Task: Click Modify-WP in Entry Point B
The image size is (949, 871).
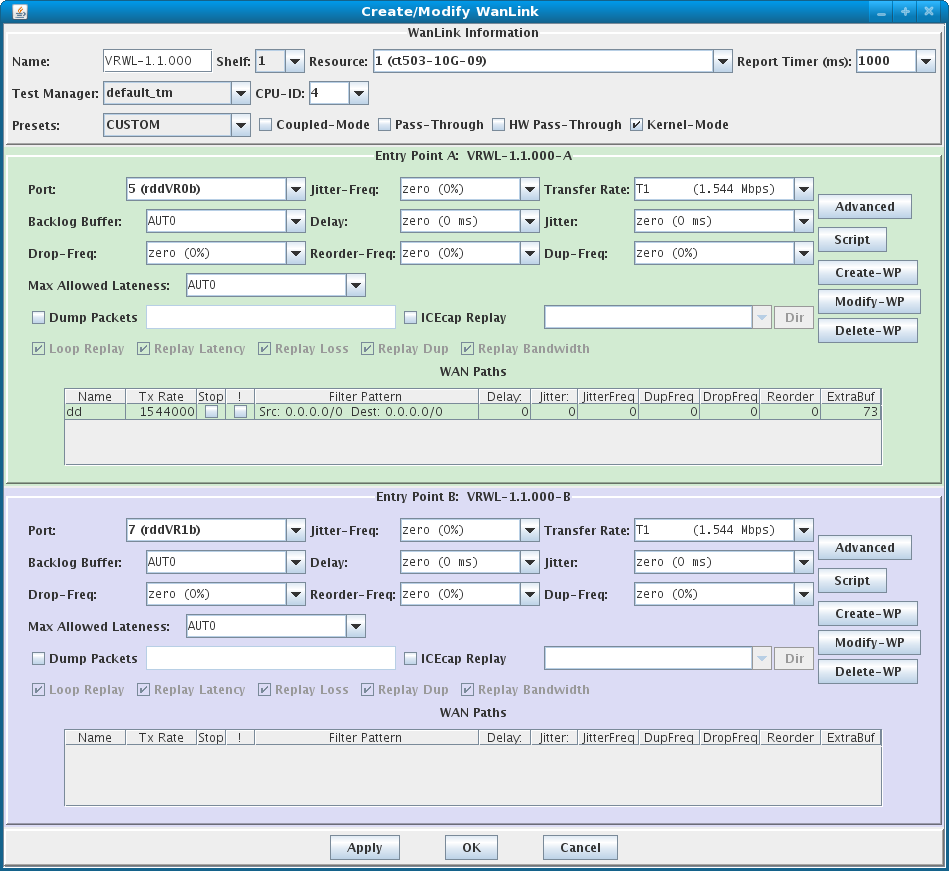Action: click(869, 642)
